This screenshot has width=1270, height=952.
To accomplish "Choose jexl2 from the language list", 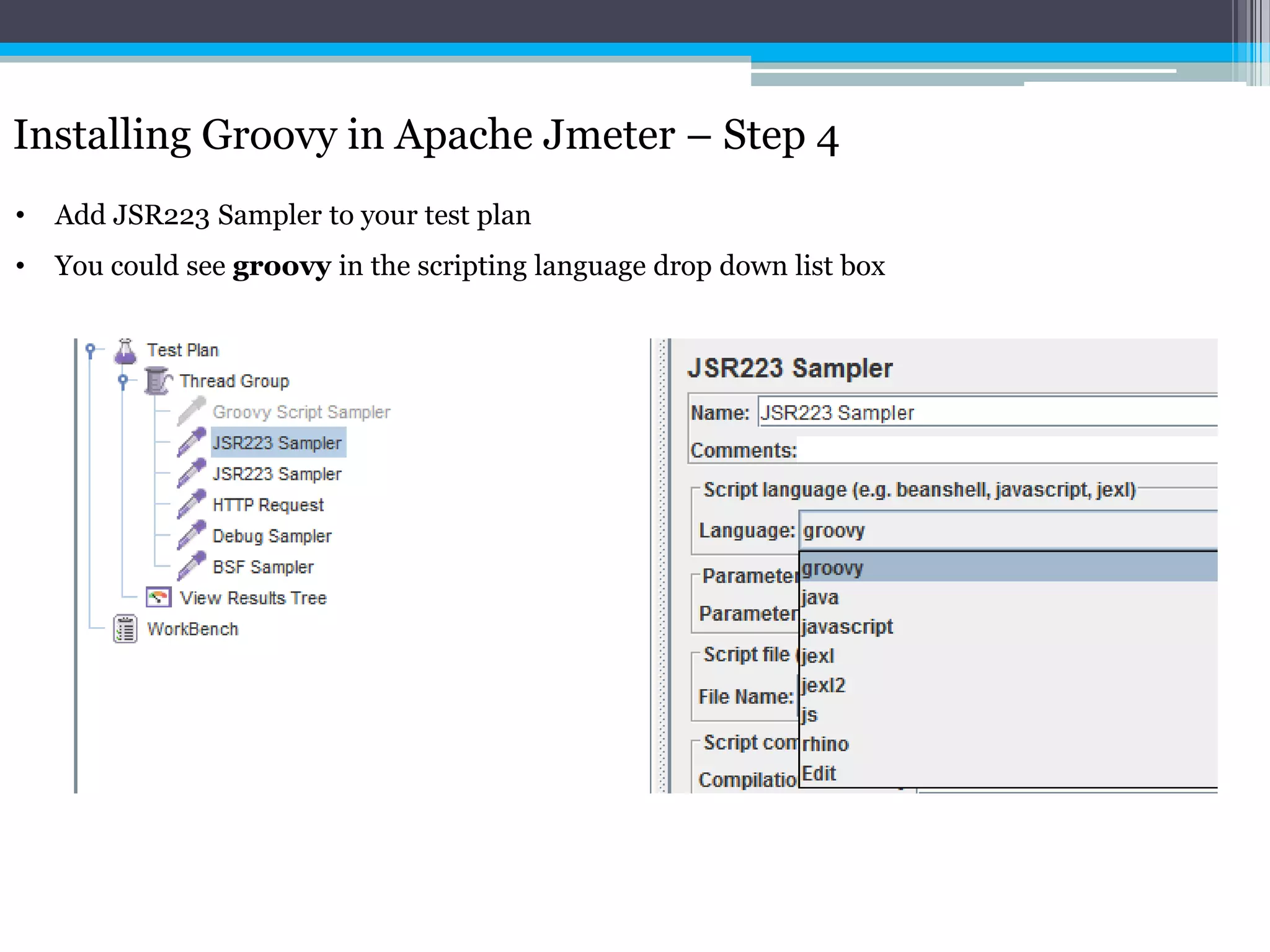I will (x=1009, y=685).
